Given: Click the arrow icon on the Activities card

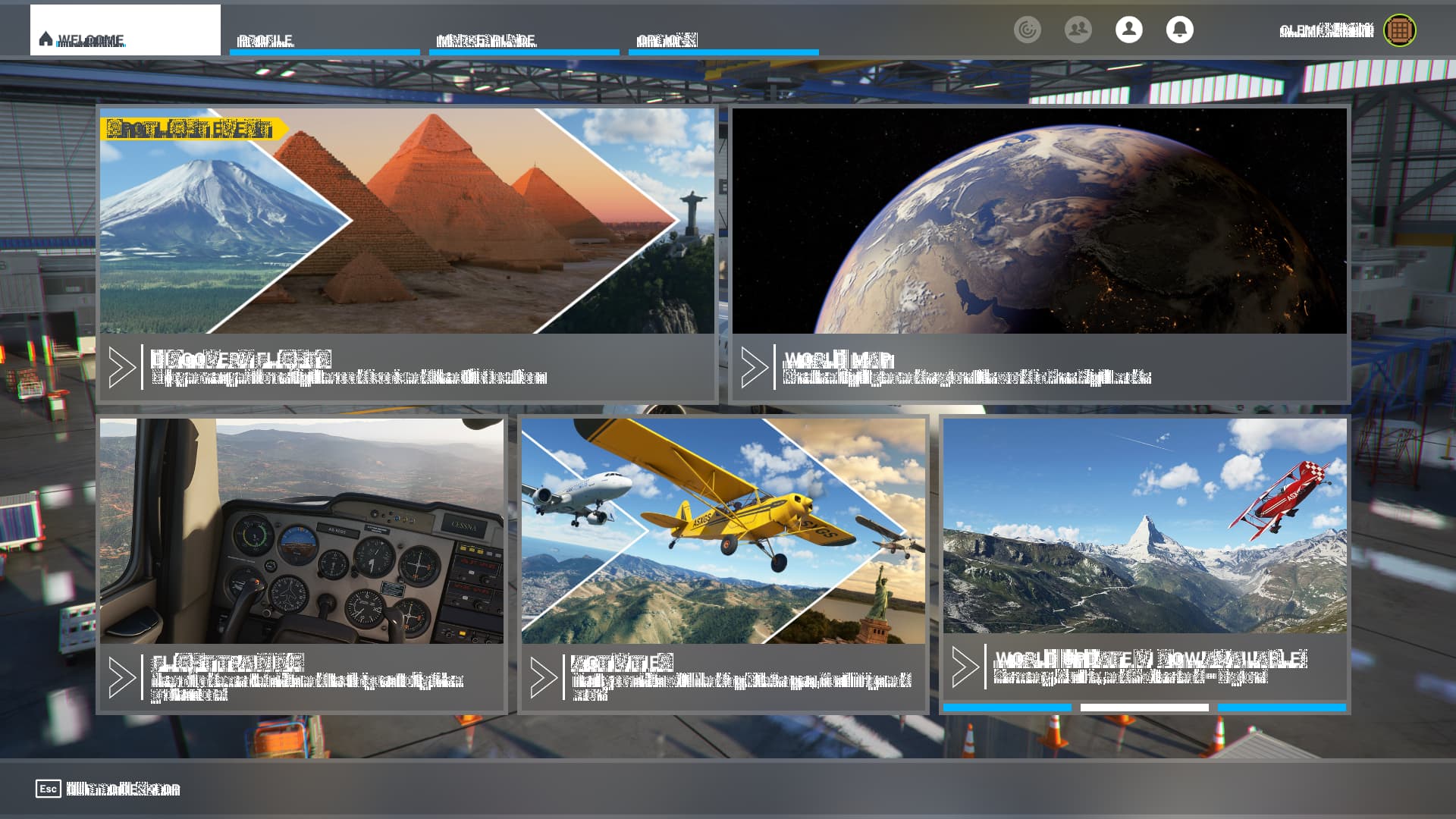Looking at the screenshot, I should coord(543,673).
